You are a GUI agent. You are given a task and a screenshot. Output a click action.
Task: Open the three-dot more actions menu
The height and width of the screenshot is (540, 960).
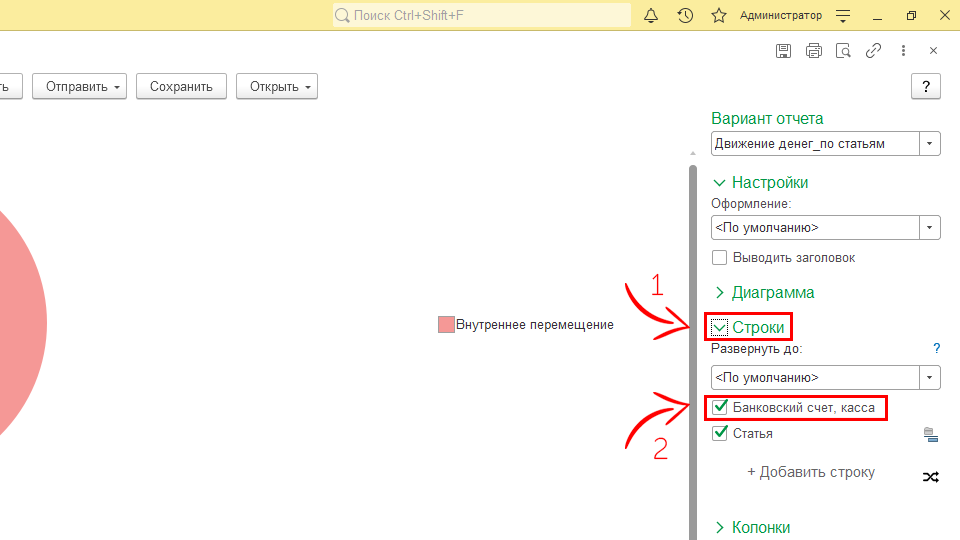point(903,50)
